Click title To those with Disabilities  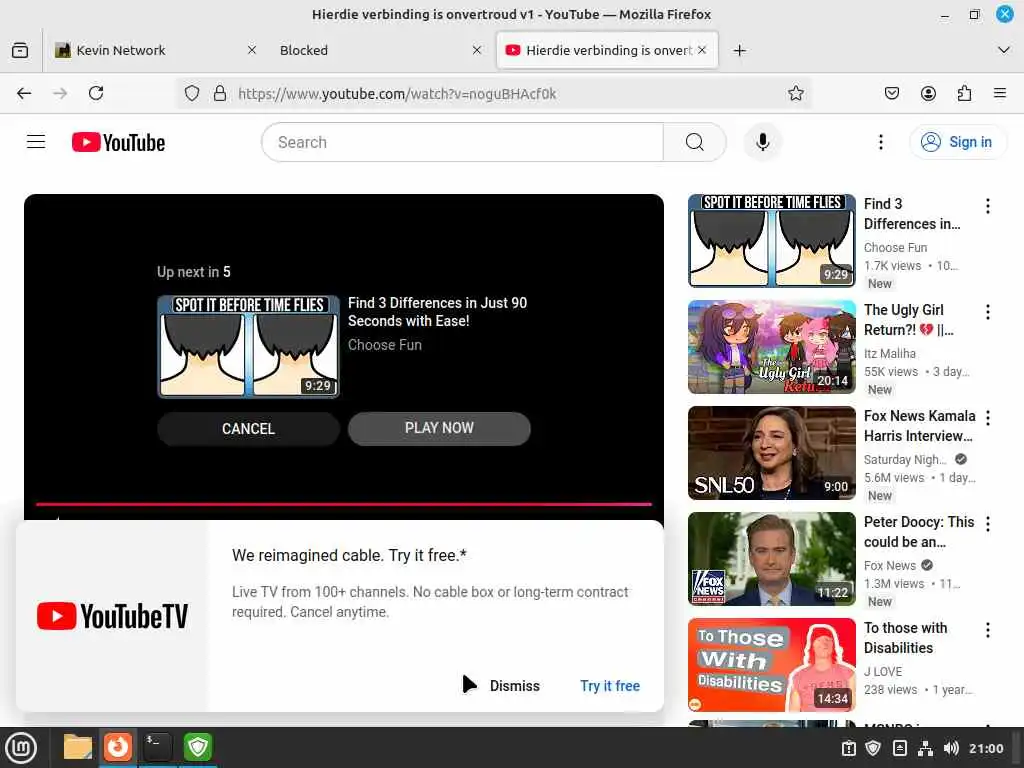pyautogui.click(x=906, y=637)
